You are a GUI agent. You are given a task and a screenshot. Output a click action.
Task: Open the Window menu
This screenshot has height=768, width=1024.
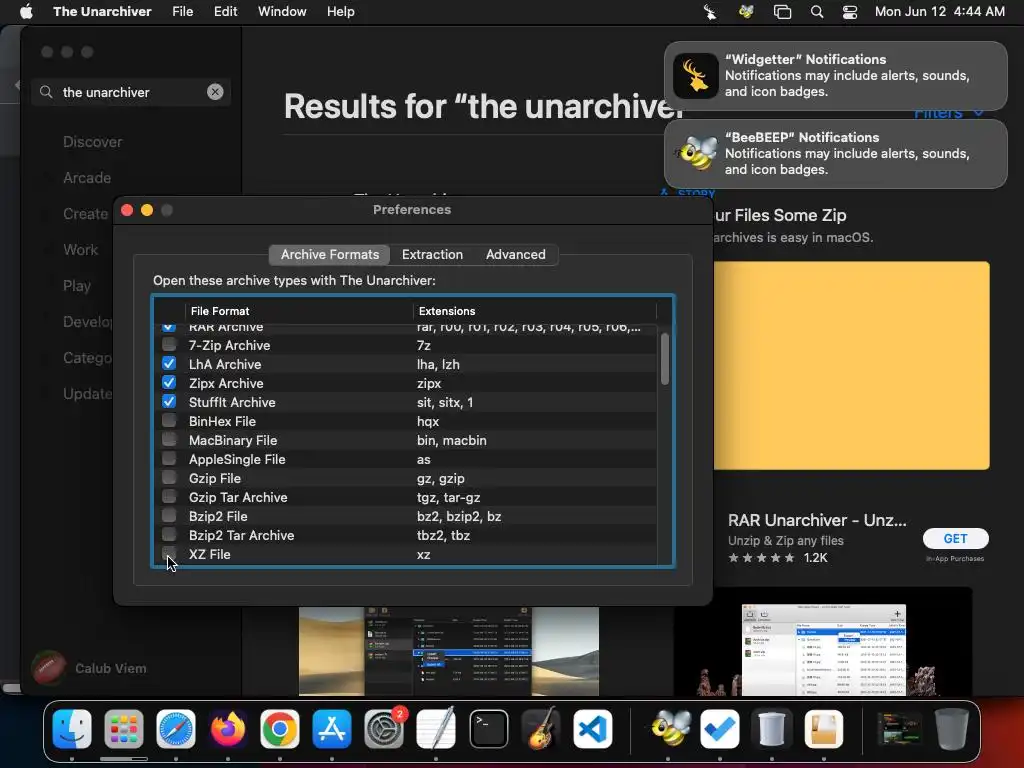(282, 11)
